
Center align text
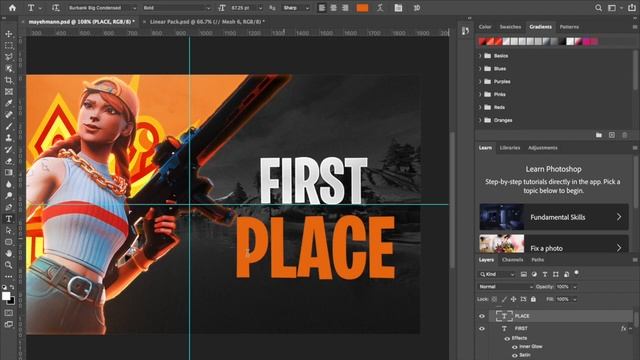coord(333,8)
